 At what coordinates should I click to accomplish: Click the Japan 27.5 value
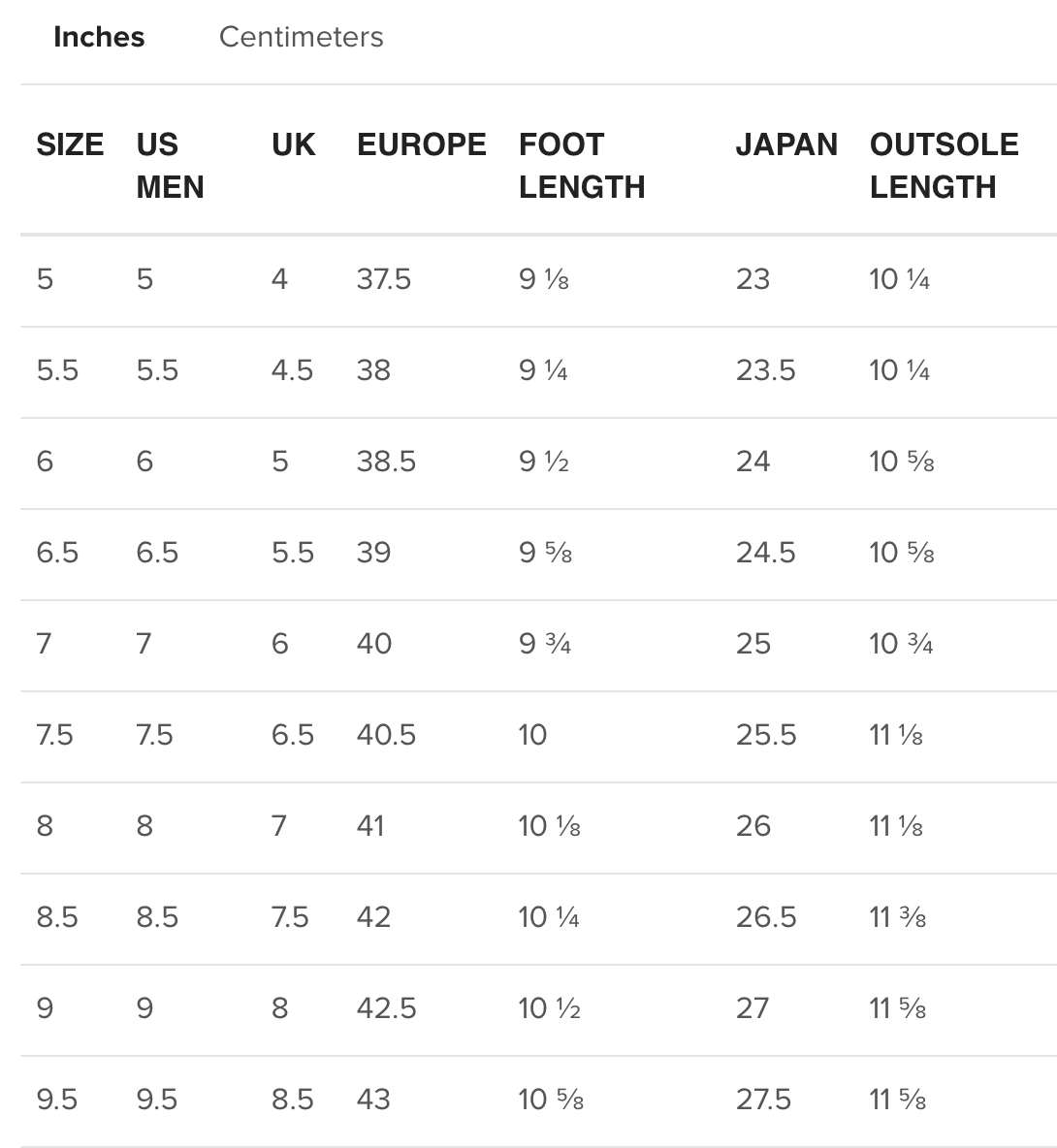[763, 1100]
